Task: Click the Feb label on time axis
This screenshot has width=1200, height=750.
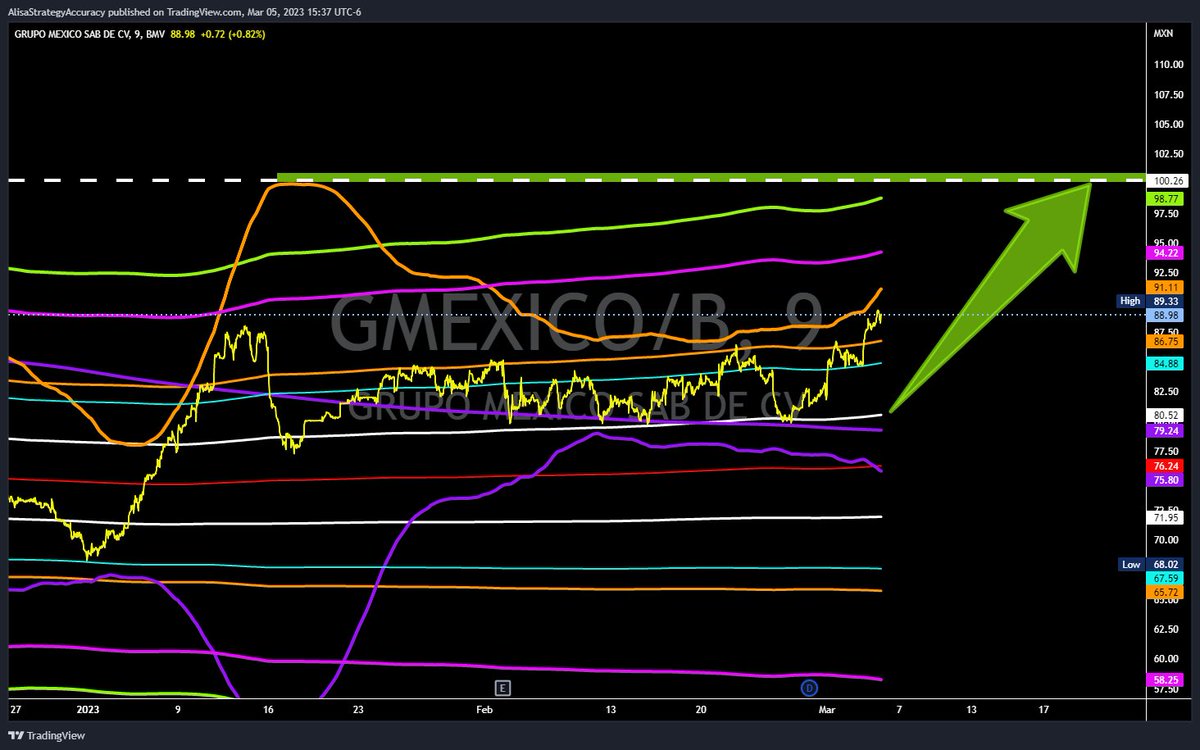Action: click(x=485, y=709)
